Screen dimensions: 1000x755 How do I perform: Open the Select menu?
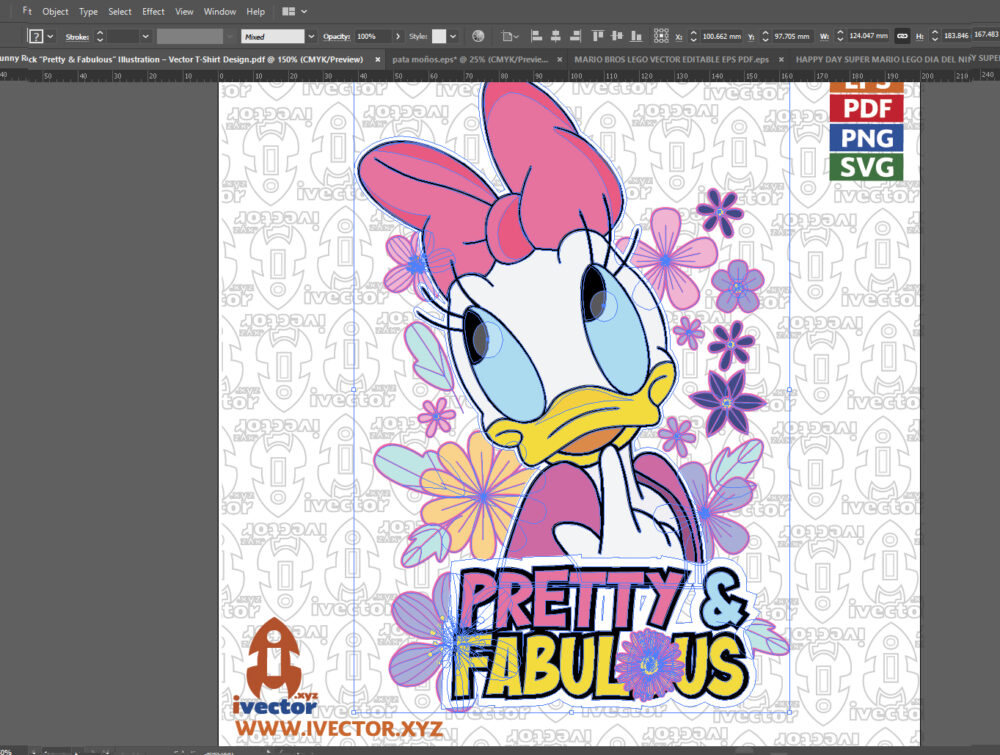coord(120,11)
